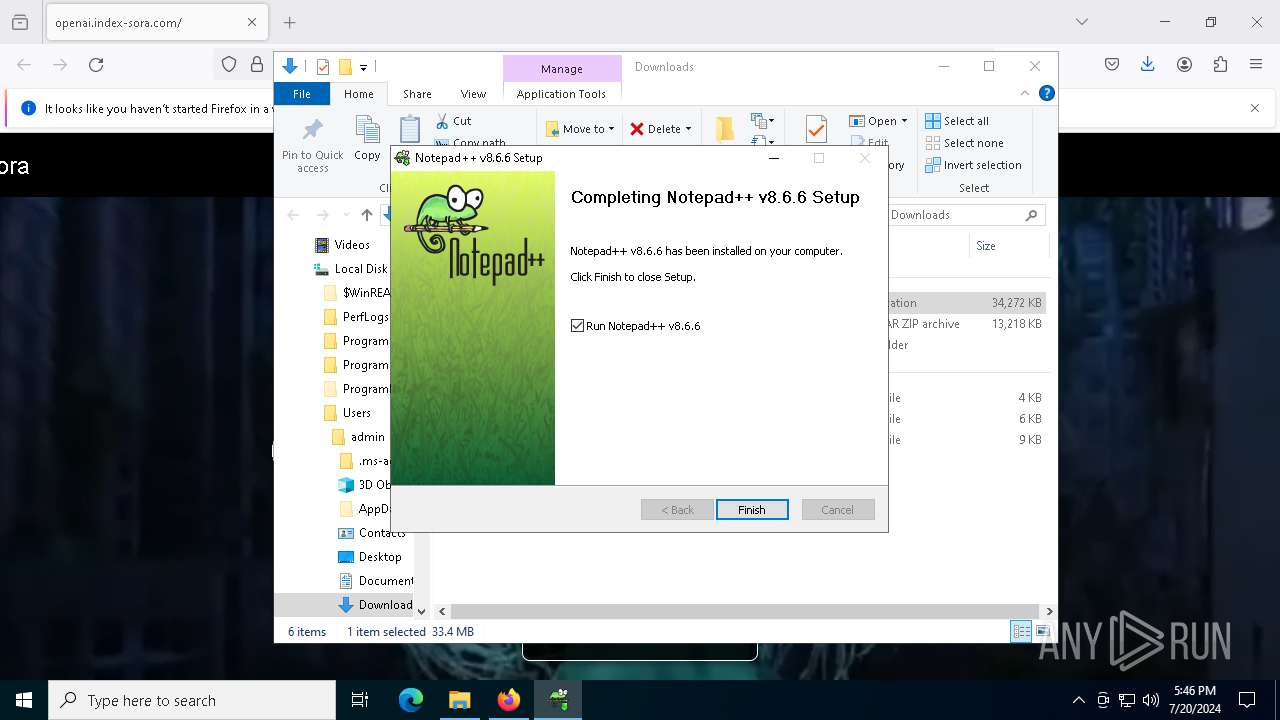Close the openai.index-sora.com tab
The width and height of the screenshot is (1280, 720).
click(x=252, y=22)
